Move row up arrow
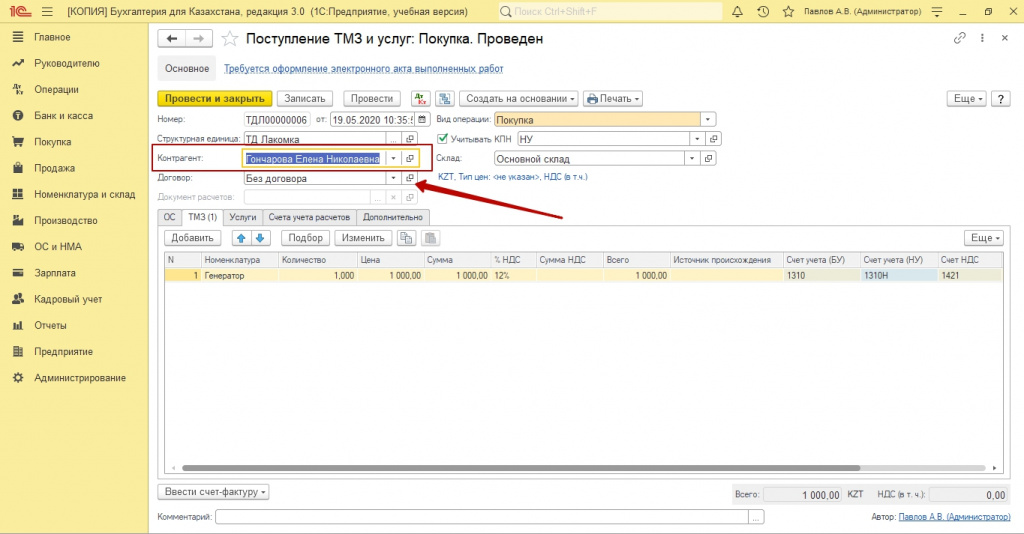1024x534 pixels. point(242,238)
